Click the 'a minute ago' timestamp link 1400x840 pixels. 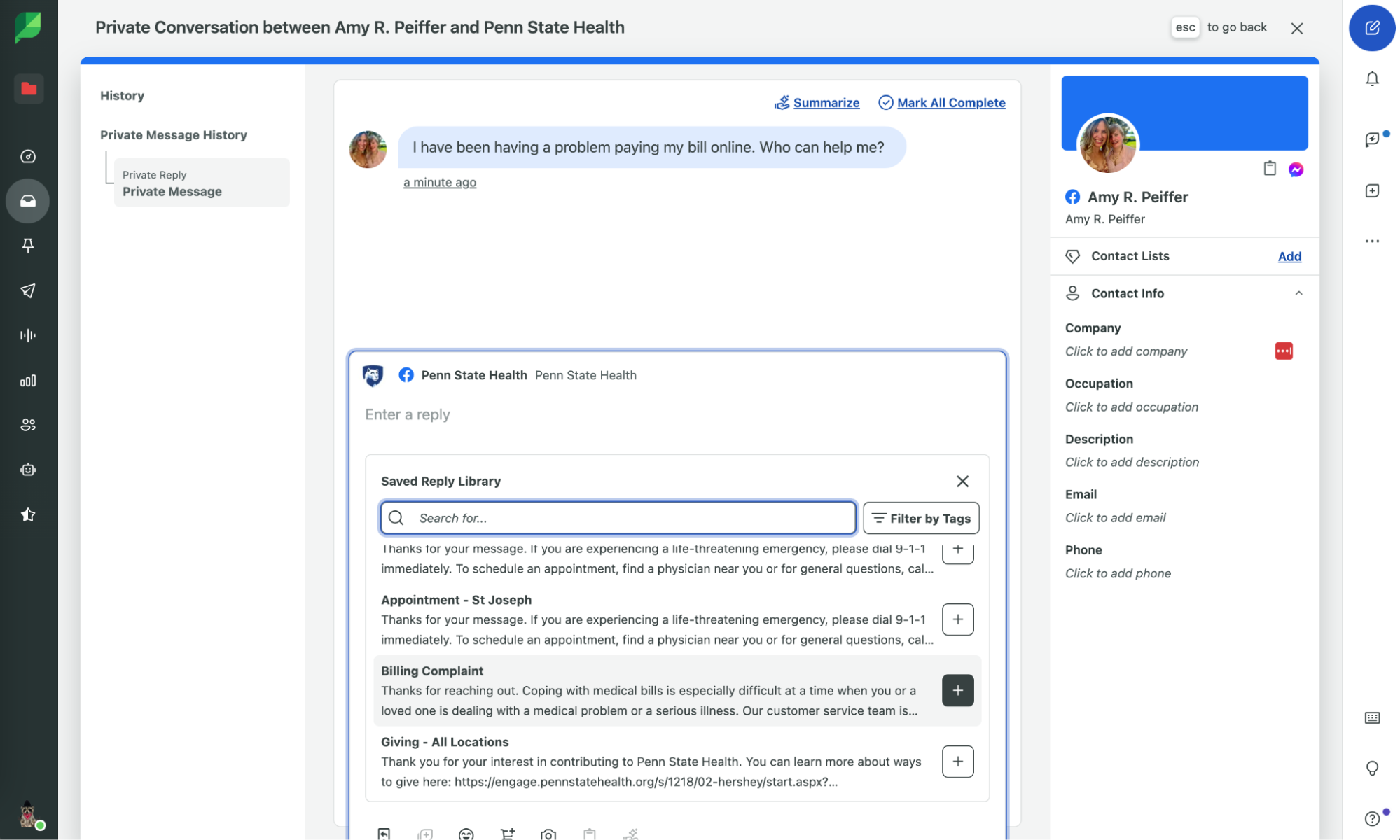[440, 182]
